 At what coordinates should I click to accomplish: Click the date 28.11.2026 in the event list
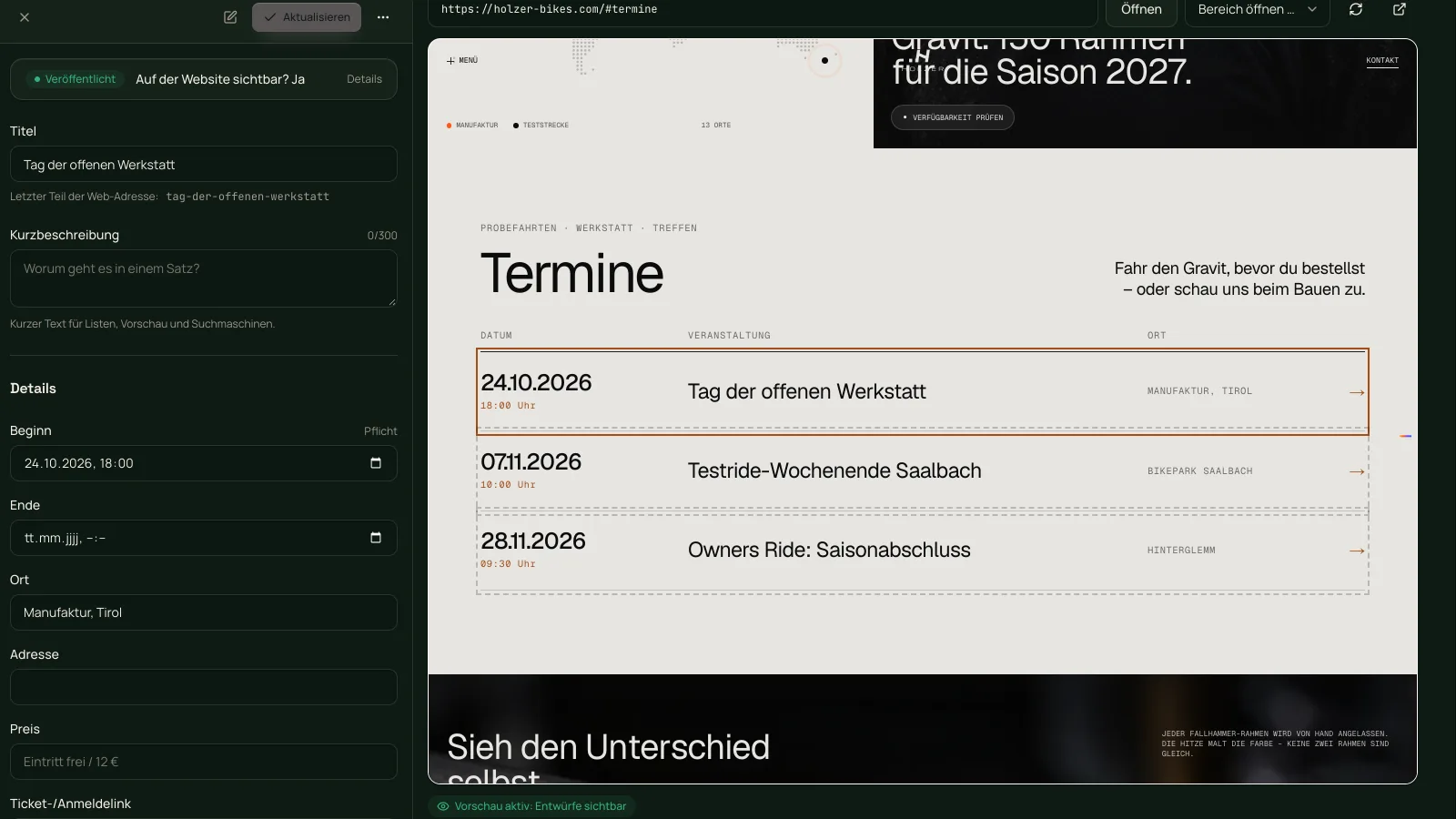[x=533, y=541]
